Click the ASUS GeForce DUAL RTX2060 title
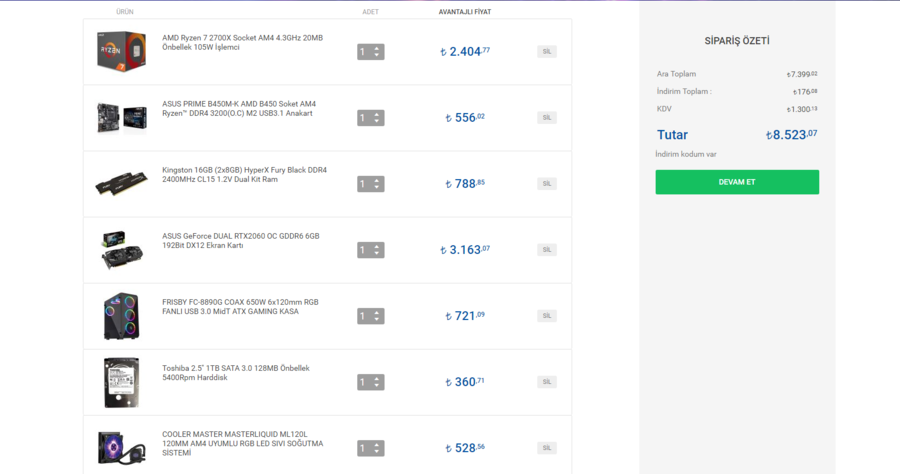The height and width of the screenshot is (474, 900). point(240,240)
